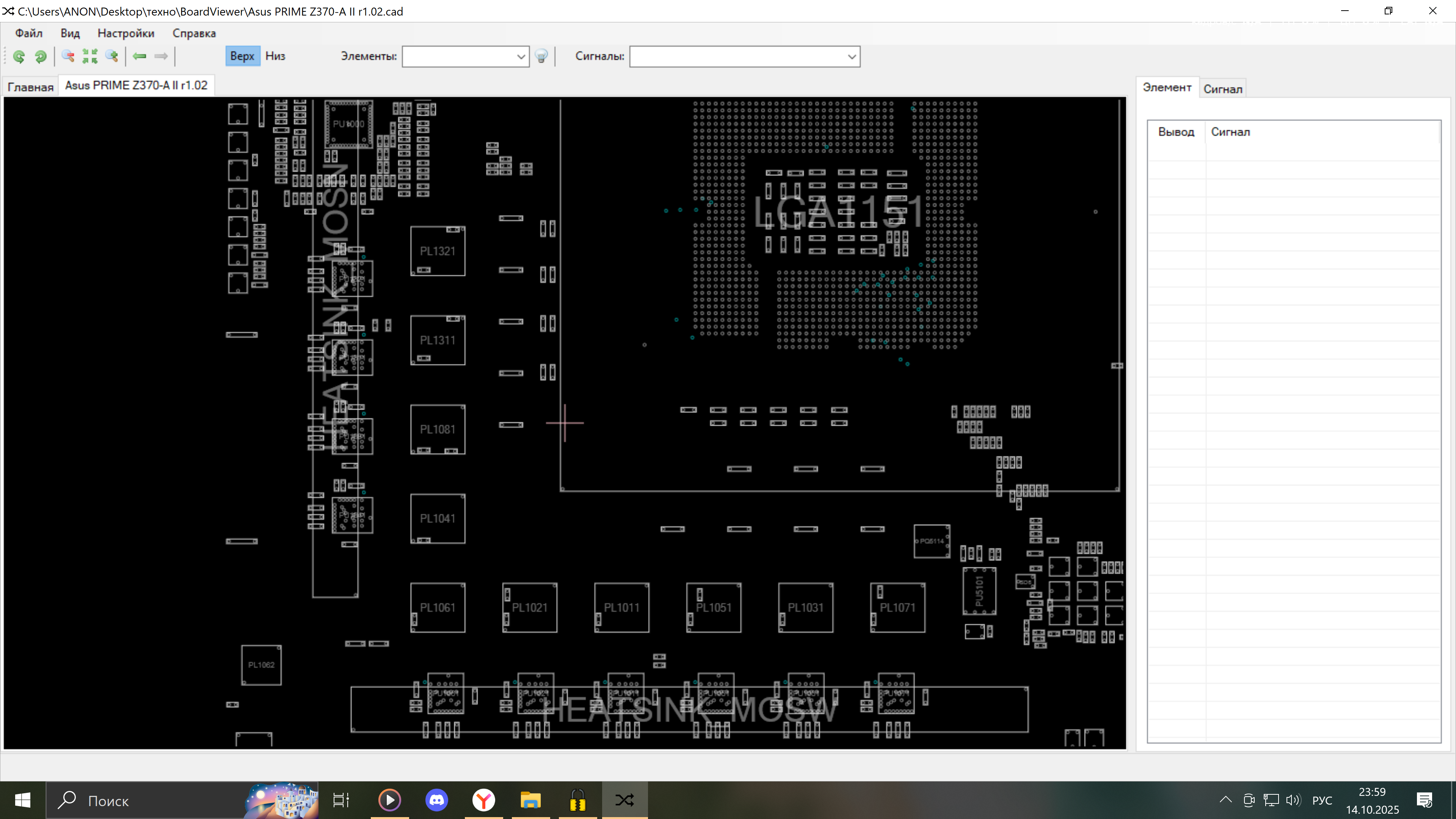Open the Файл menu

(x=28, y=33)
